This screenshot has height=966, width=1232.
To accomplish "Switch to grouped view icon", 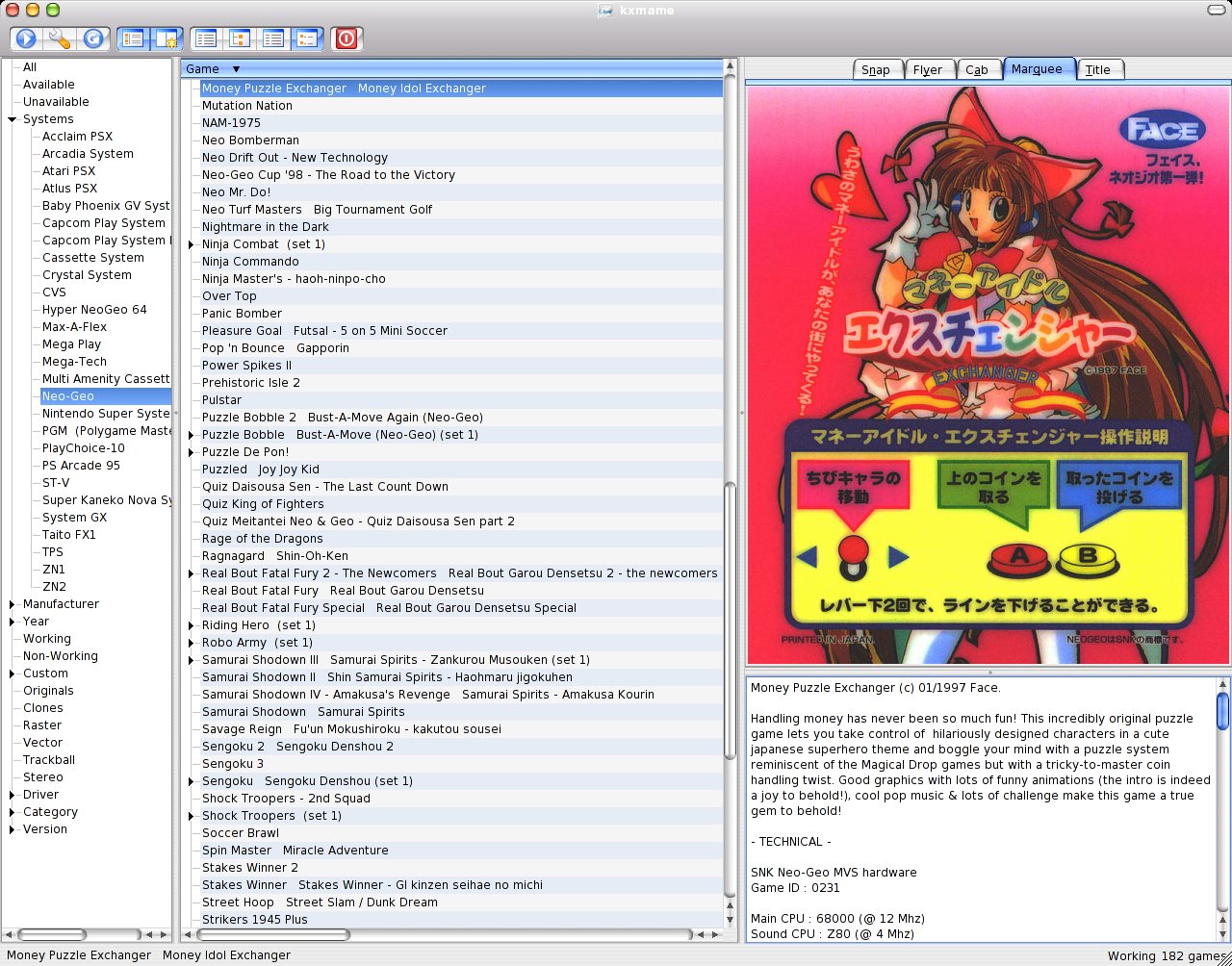I will click(307, 38).
